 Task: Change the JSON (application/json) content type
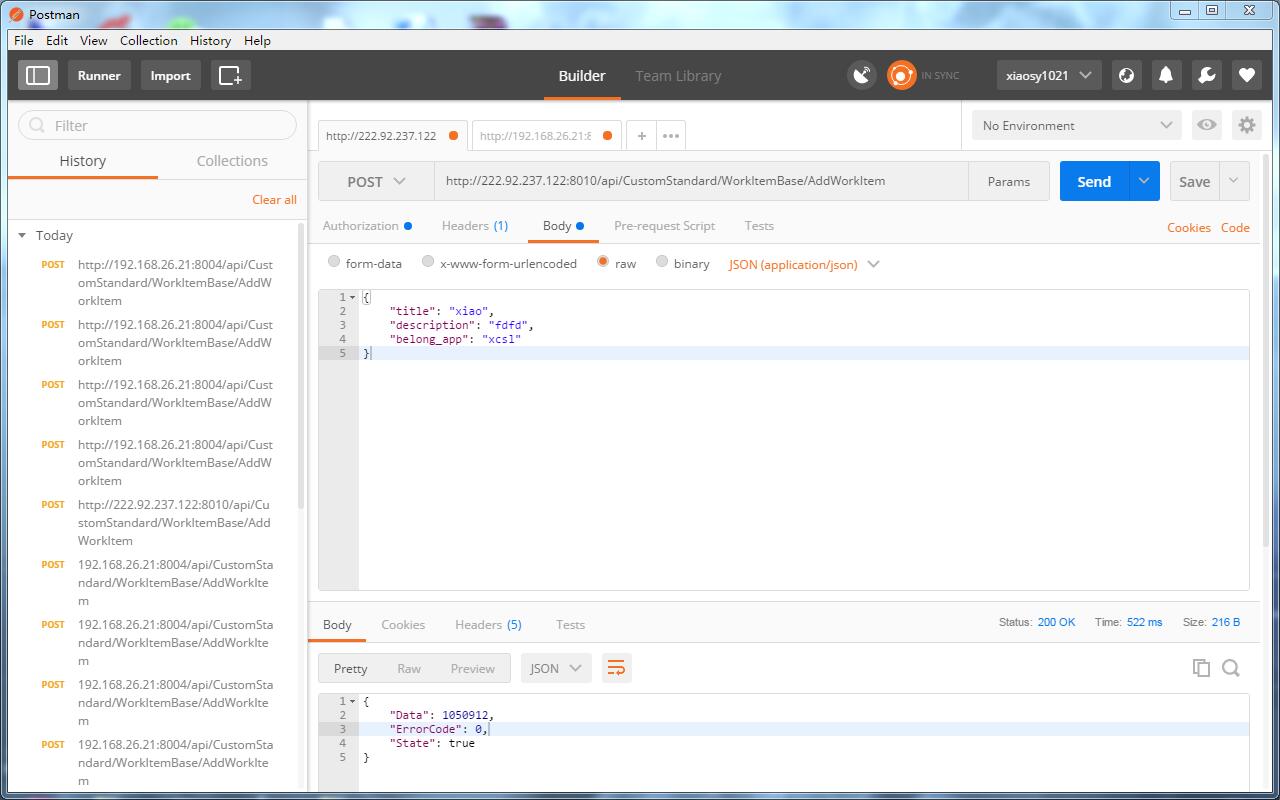click(x=804, y=264)
